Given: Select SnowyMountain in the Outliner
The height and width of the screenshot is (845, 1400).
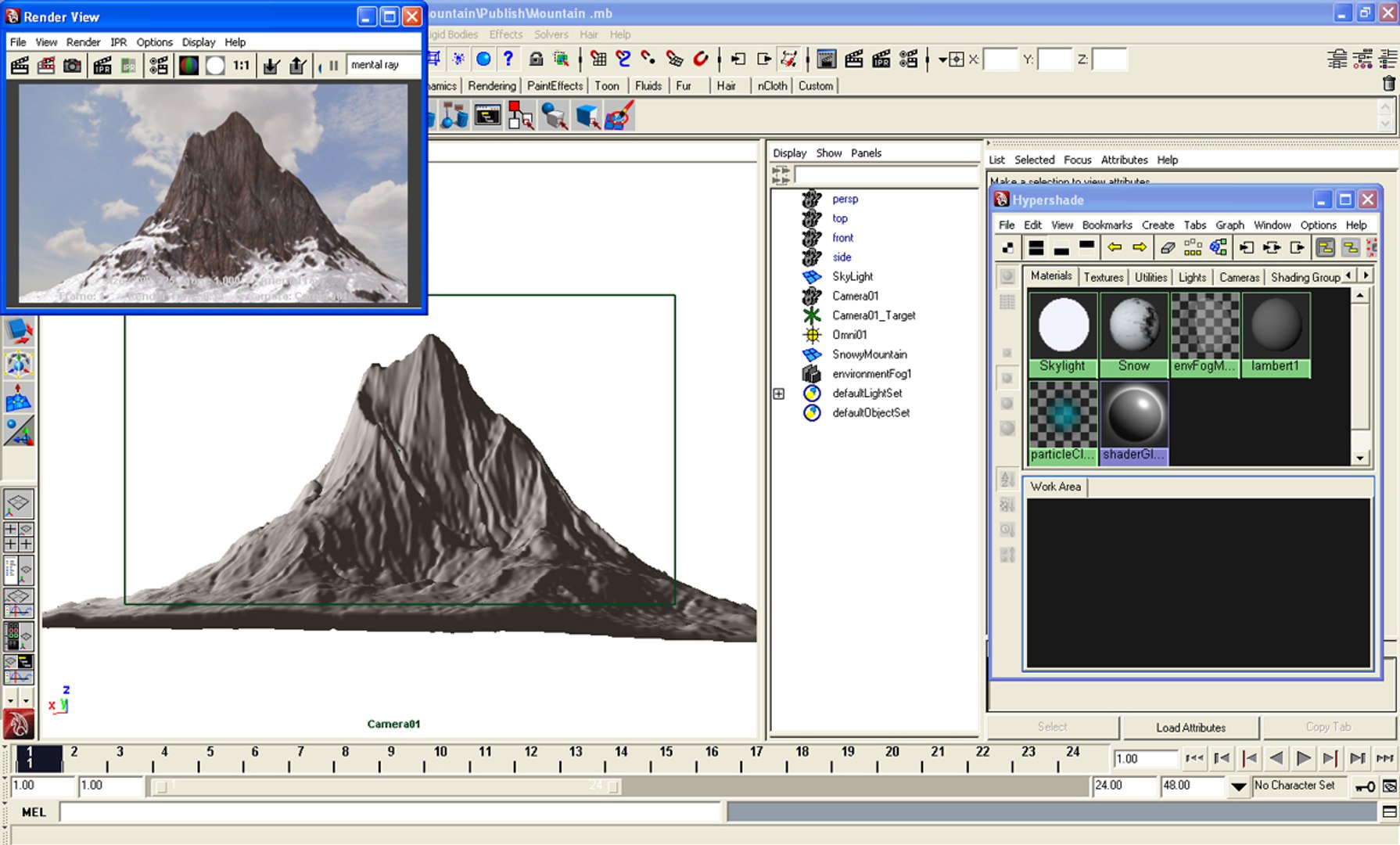Looking at the screenshot, I should click(x=869, y=354).
